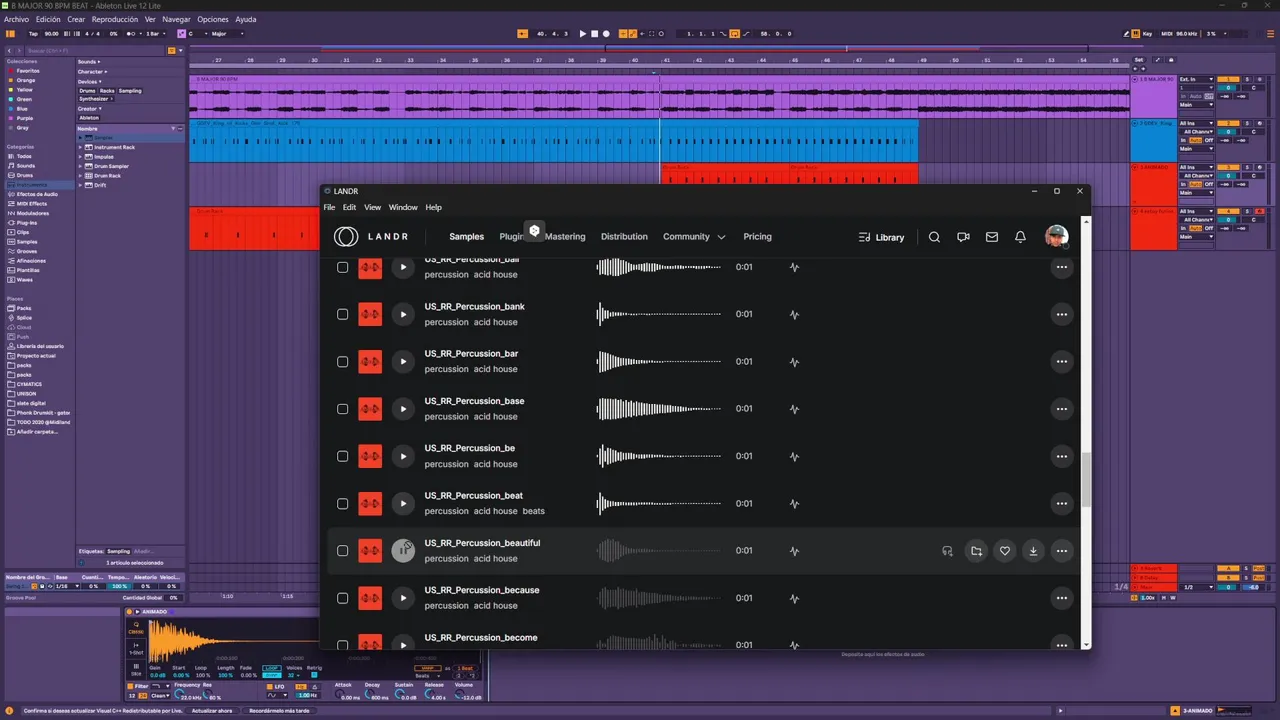This screenshot has width=1280, height=720.
Task: Favorite the US_RR_Percussion_beautiful sample with heart
Action: click(x=1005, y=551)
